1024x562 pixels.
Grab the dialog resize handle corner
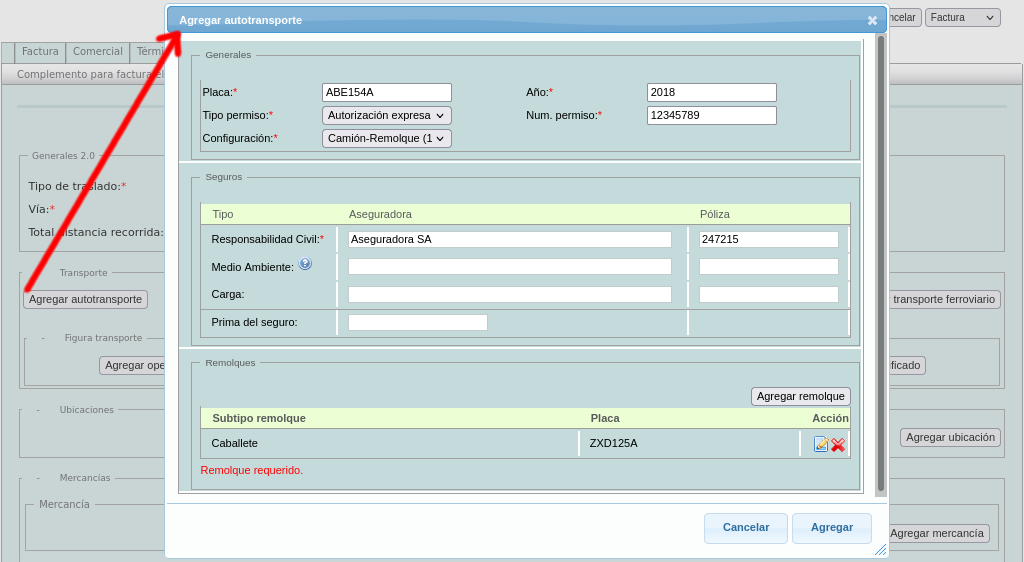tap(880, 550)
